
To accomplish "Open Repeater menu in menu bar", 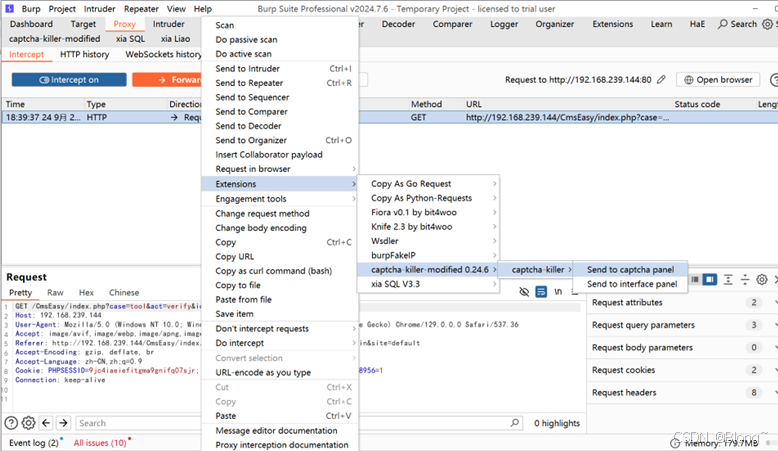I will 141,9.
